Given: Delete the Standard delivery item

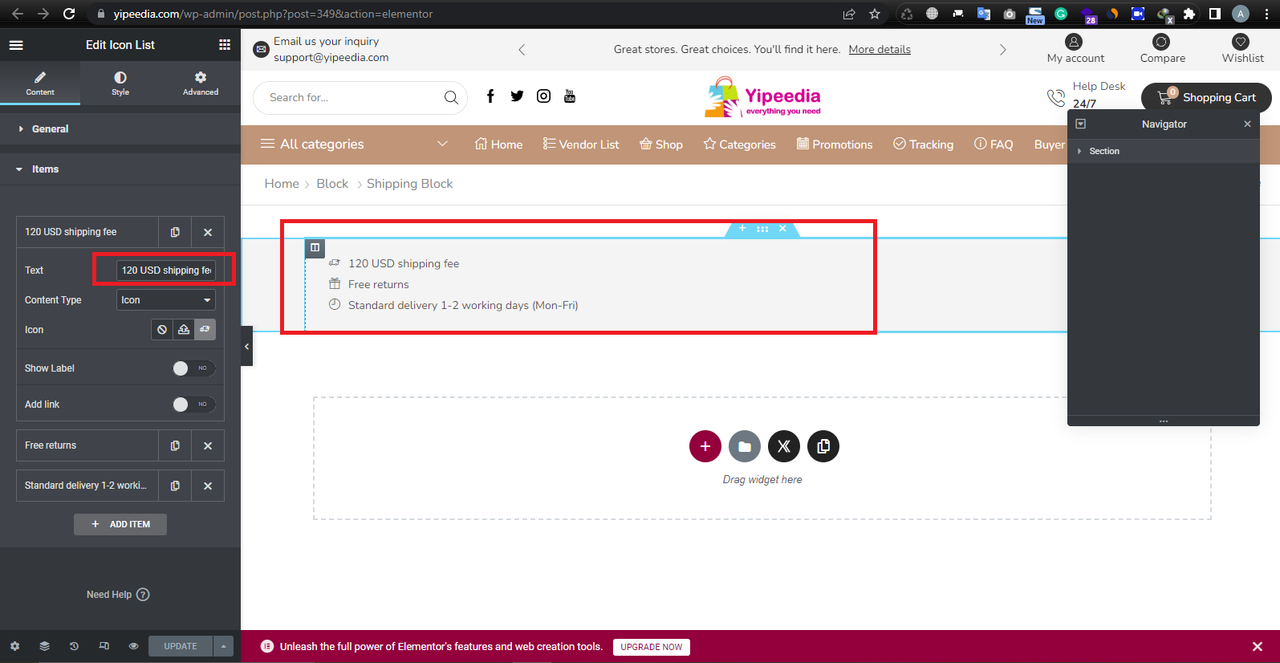Looking at the screenshot, I should pos(208,486).
